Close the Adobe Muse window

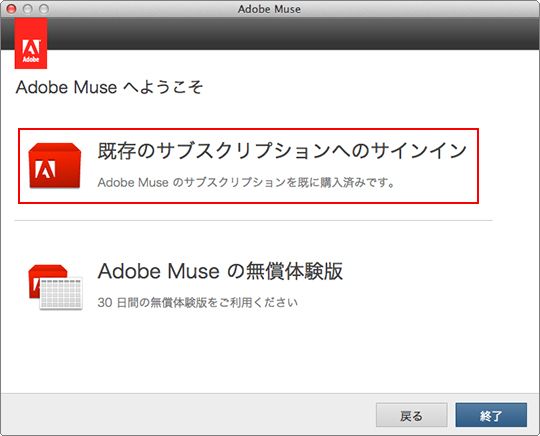tap(11, 9)
